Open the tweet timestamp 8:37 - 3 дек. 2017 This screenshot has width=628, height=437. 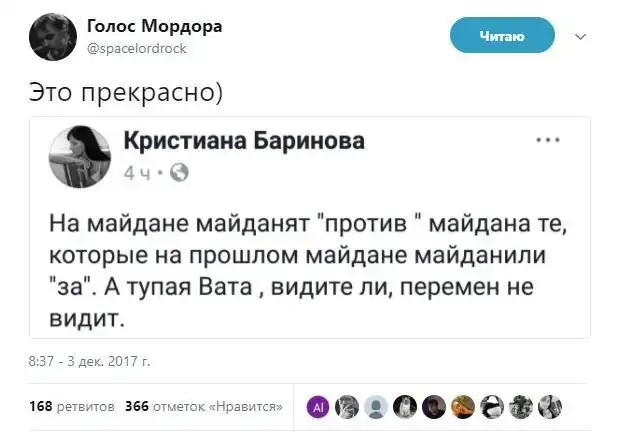[x=89, y=360]
